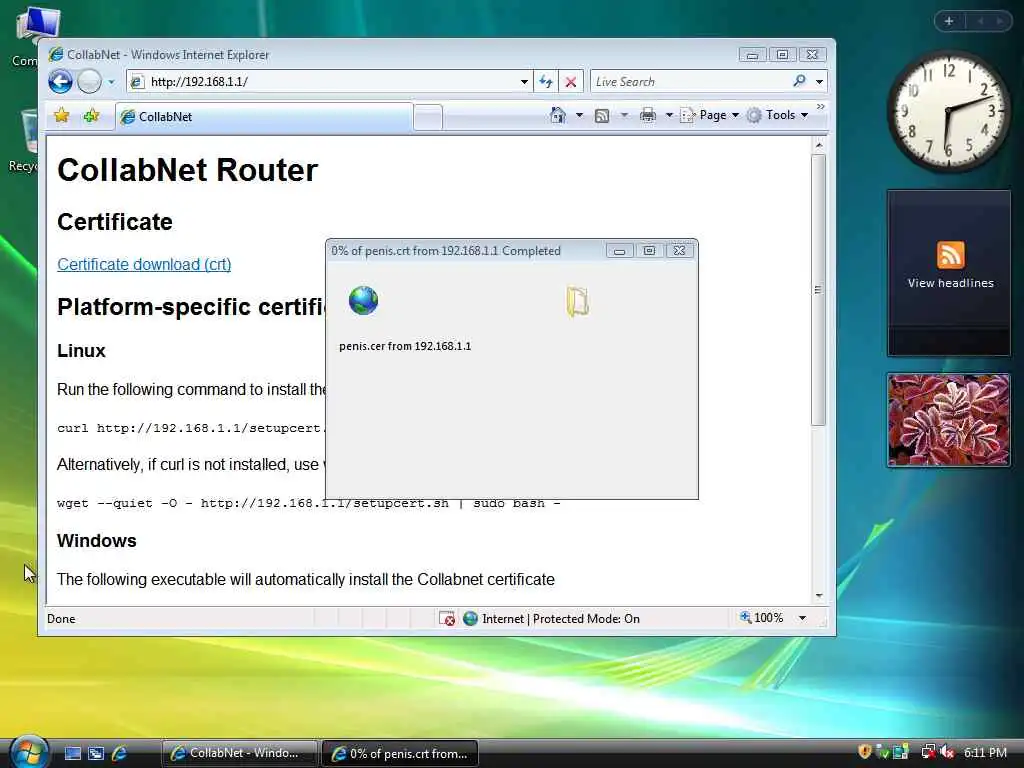Refresh the page with the refresh icon
The height and width of the screenshot is (768, 1024).
(x=545, y=82)
